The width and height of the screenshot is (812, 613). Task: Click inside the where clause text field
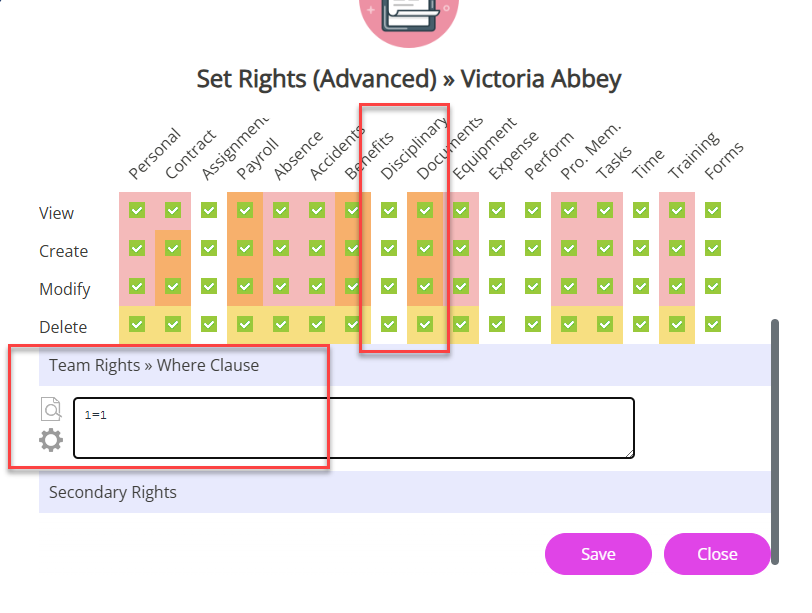(350, 427)
